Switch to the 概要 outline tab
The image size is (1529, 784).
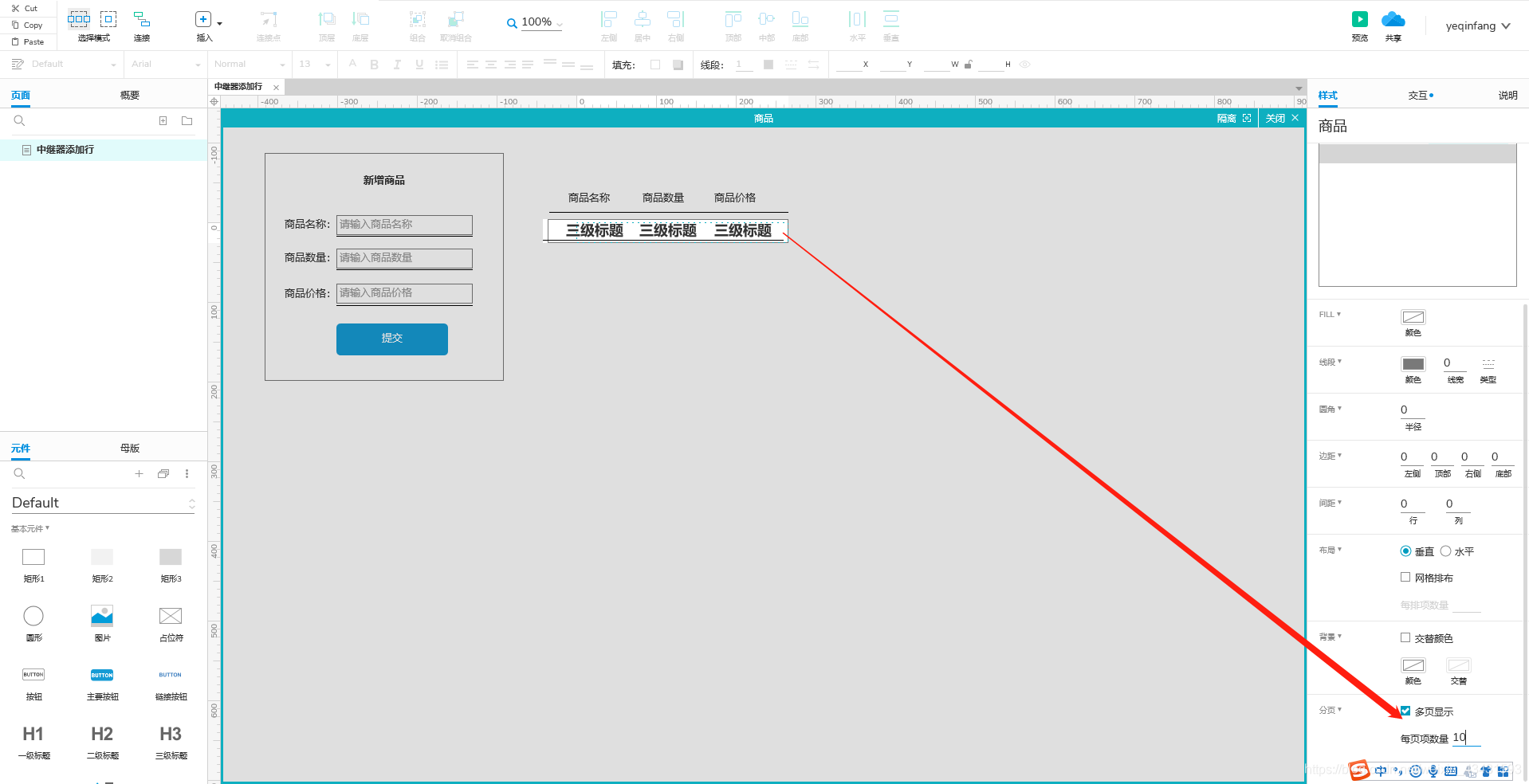pos(130,96)
